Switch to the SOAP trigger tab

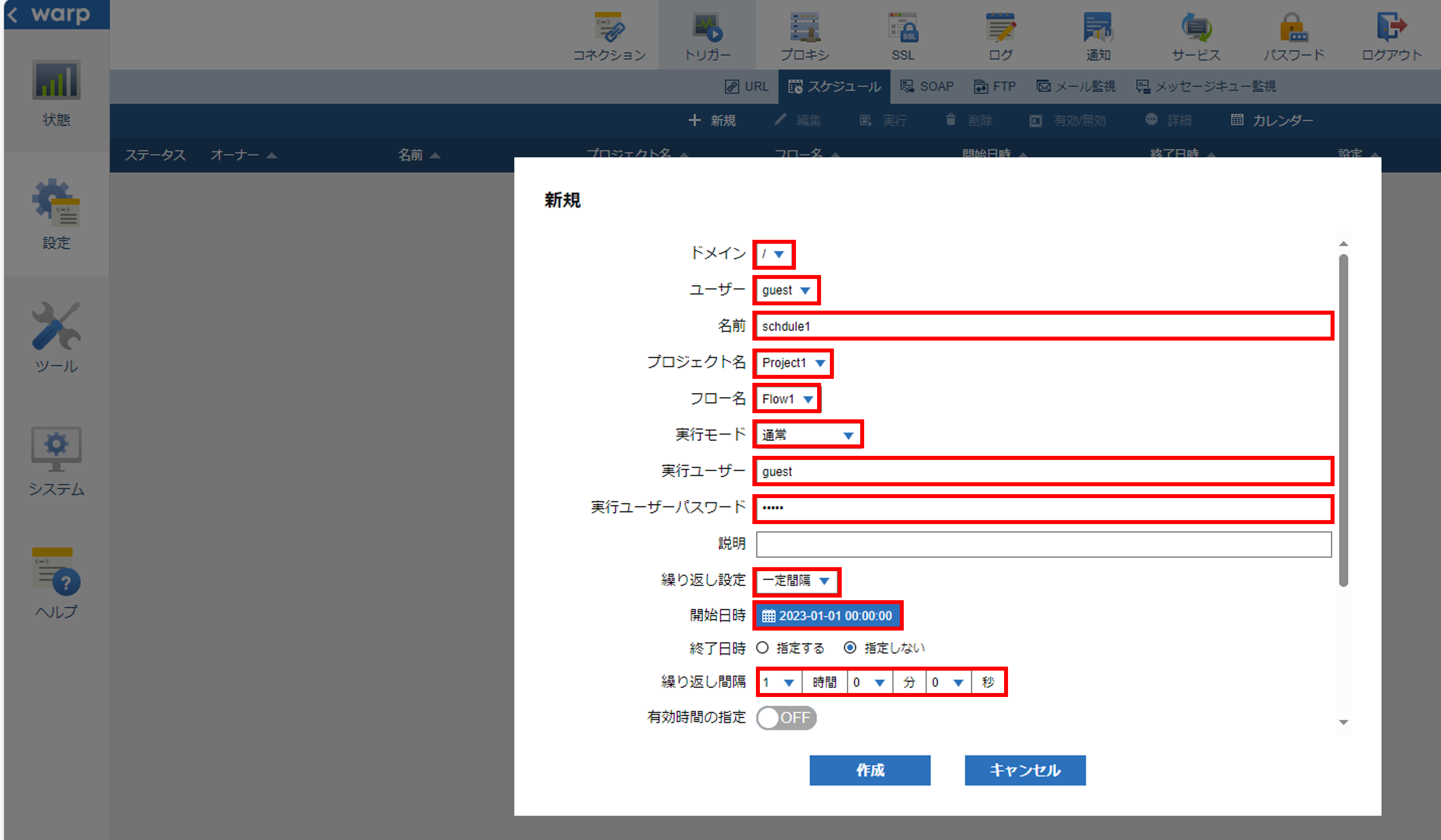(927, 86)
